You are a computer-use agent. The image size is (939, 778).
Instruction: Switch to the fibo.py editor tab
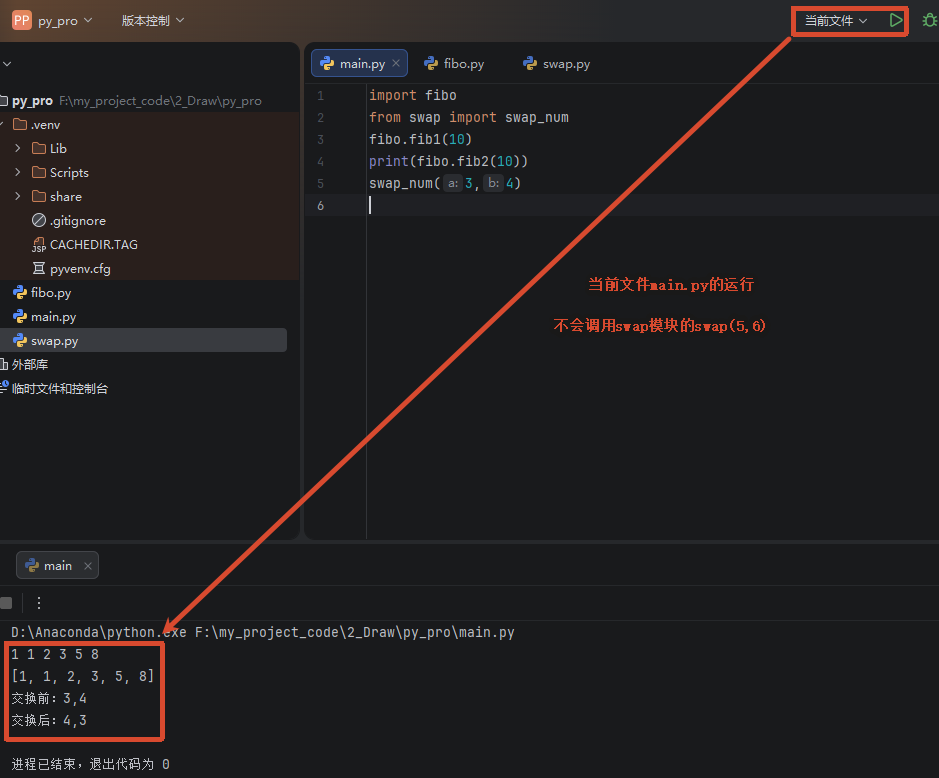455,63
